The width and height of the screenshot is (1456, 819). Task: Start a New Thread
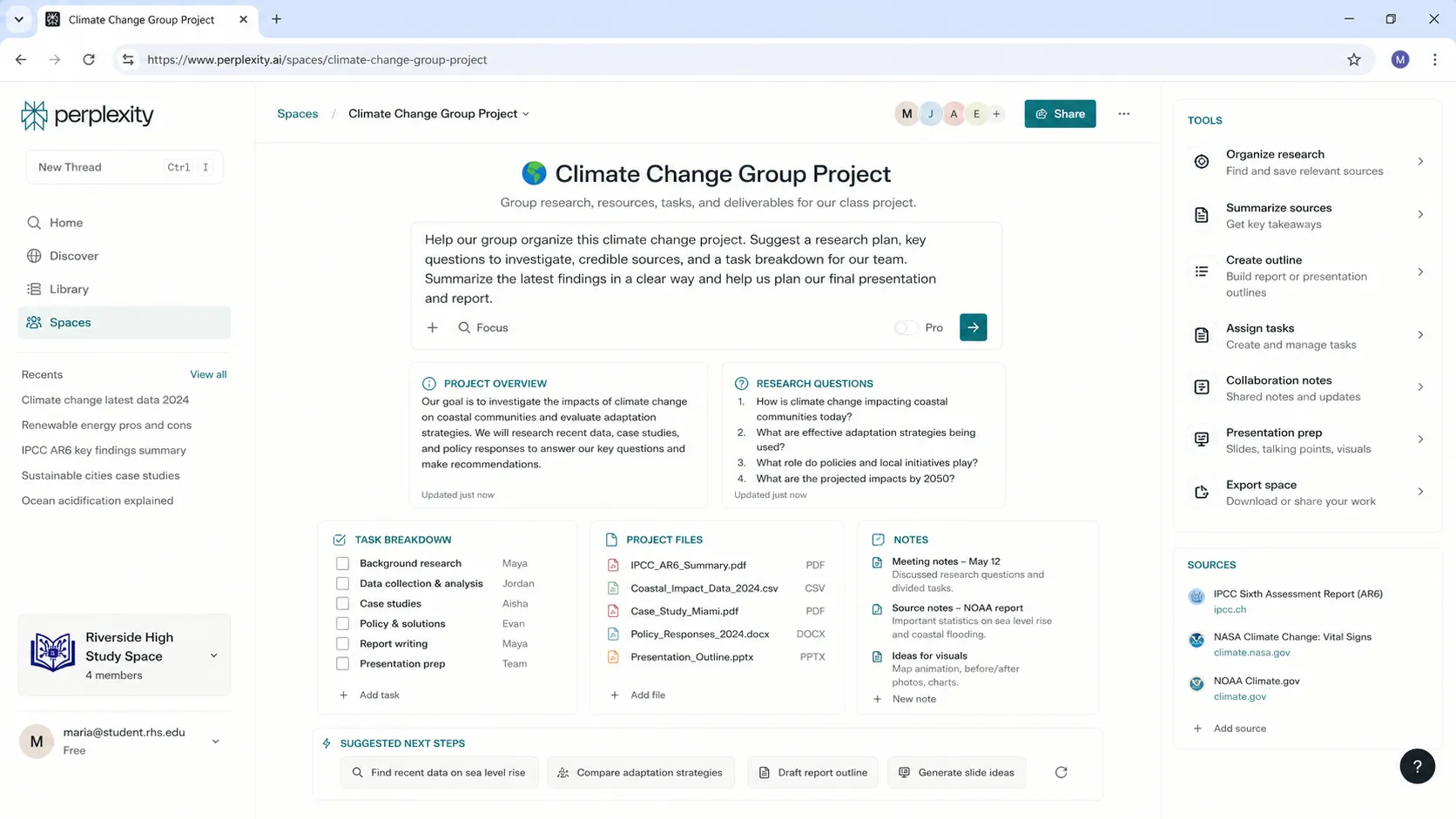125,167
